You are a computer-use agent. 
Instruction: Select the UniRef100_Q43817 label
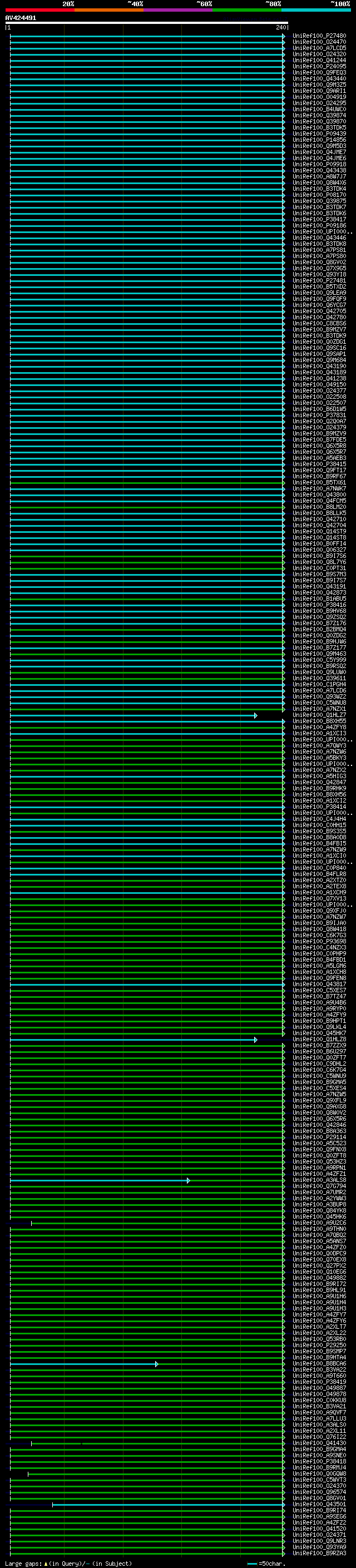tap(319, 985)
